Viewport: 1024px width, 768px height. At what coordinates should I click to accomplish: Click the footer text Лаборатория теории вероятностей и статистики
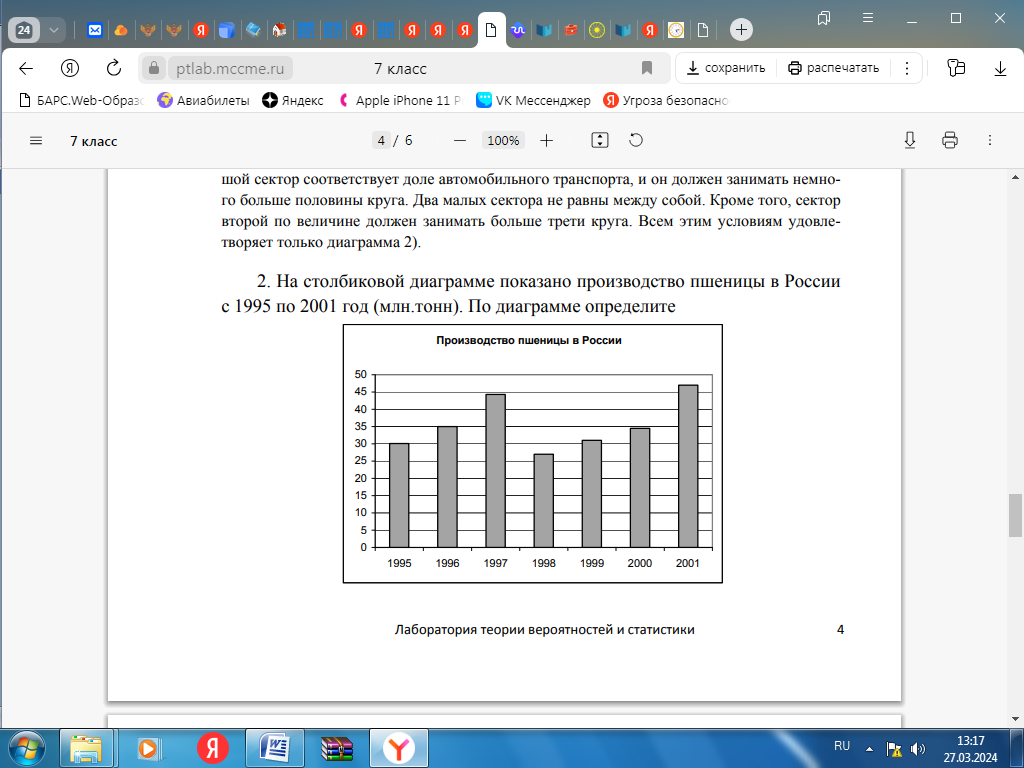point(545,630)
